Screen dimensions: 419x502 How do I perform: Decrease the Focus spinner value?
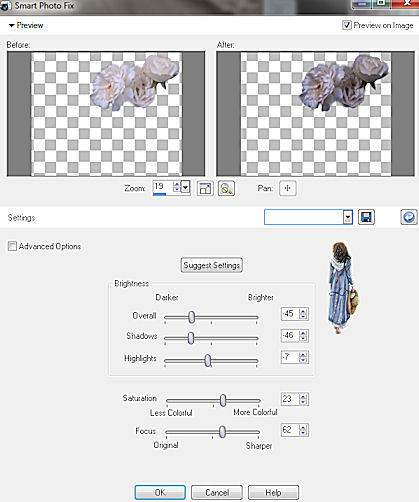coord(303,433)
